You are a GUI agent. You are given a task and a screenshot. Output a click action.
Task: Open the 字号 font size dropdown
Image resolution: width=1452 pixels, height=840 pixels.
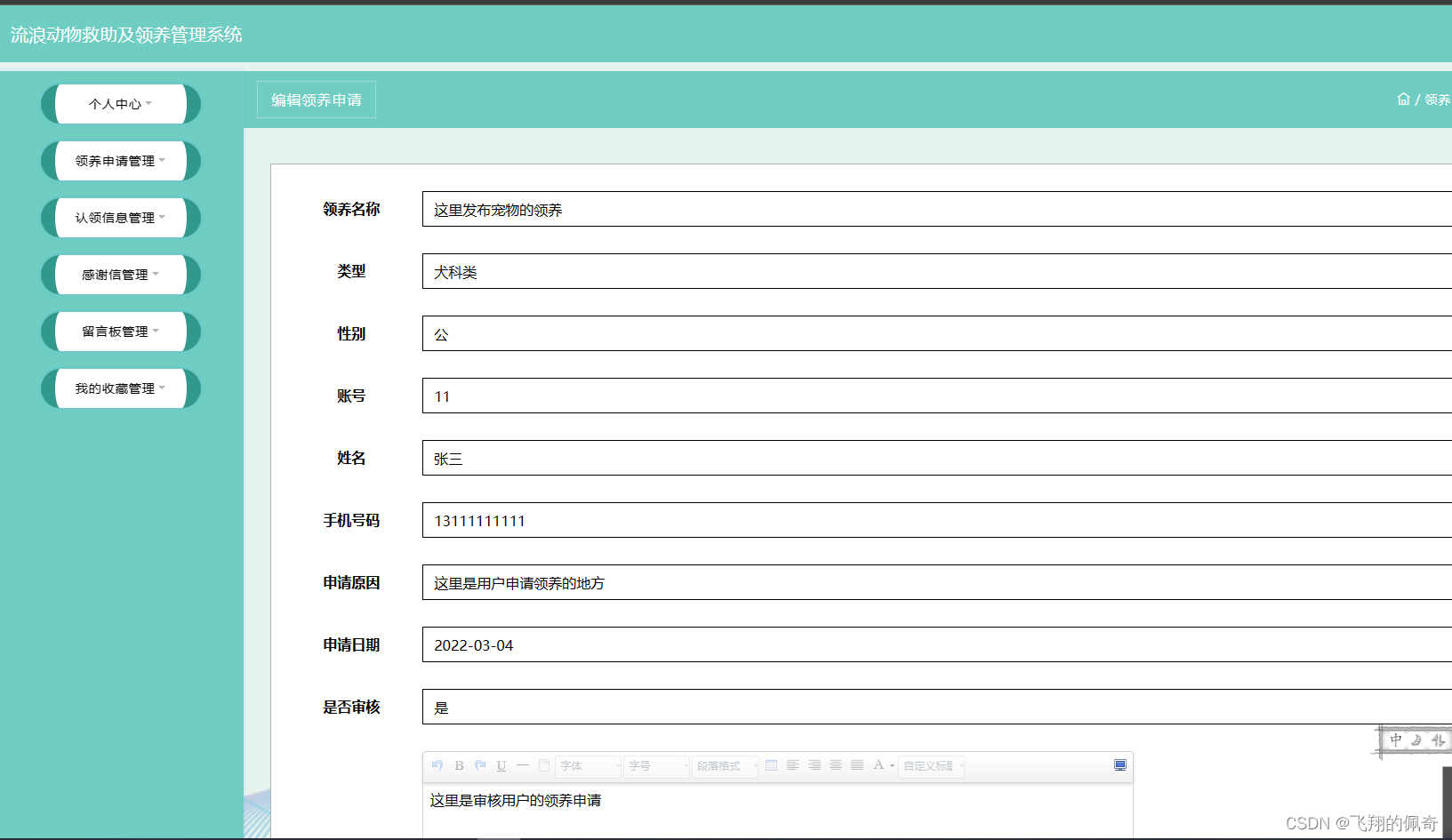coord(658,765)
